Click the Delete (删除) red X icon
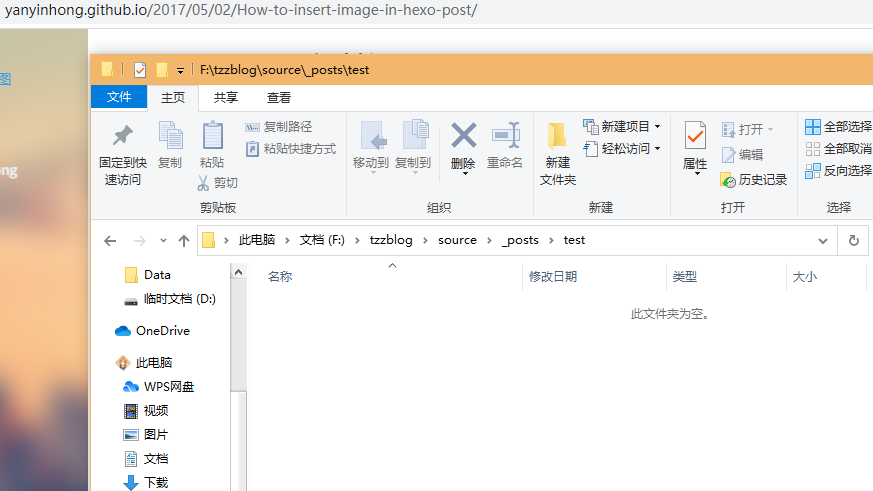Image resolution: width=873 pixels, height=491 pixels. coord(463,135)
